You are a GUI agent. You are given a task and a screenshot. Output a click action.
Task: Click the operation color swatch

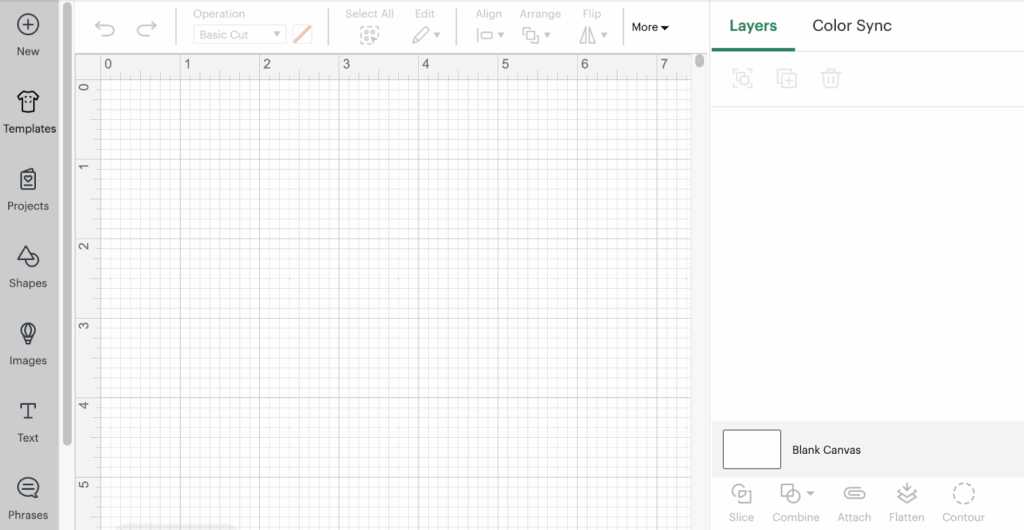point(302,35)
